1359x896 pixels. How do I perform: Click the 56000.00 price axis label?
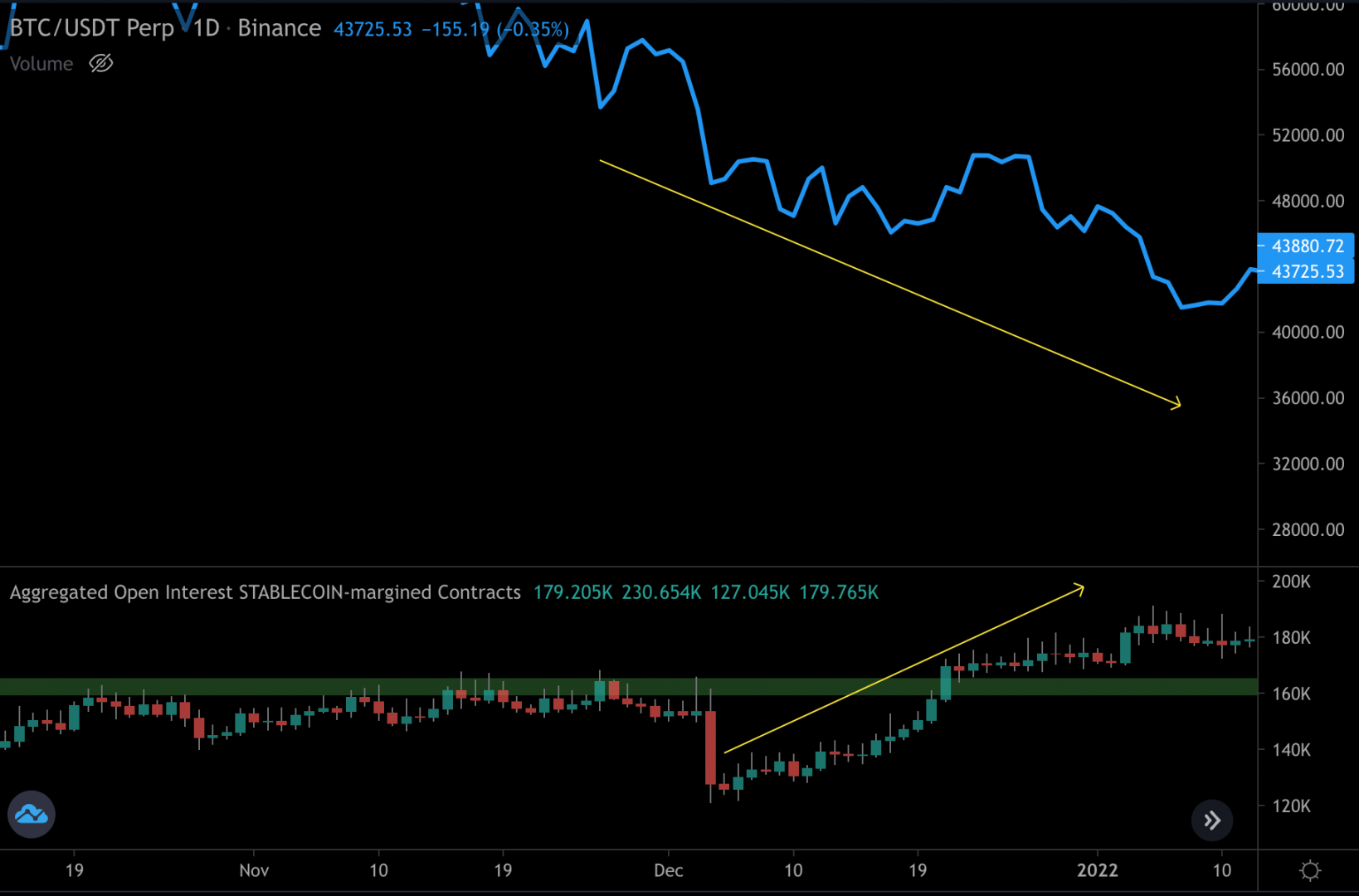(x=1308, y=70)
